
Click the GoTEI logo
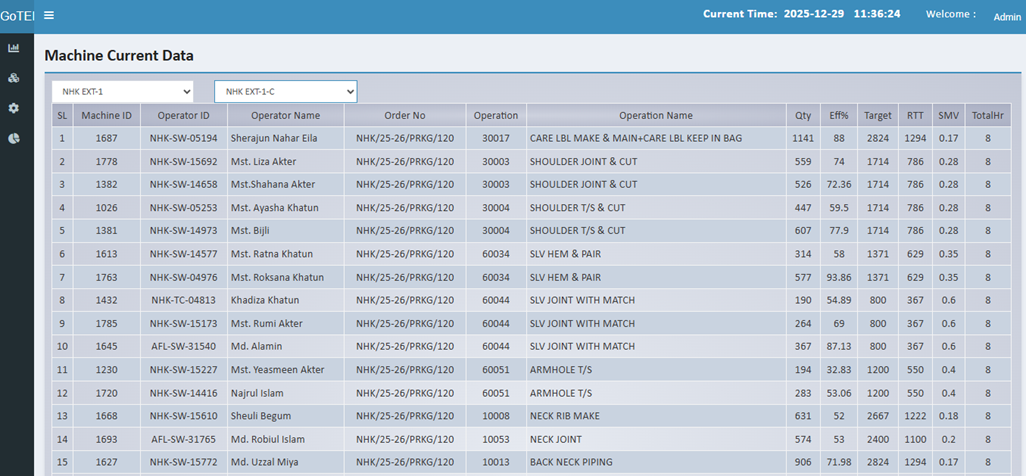15,15
